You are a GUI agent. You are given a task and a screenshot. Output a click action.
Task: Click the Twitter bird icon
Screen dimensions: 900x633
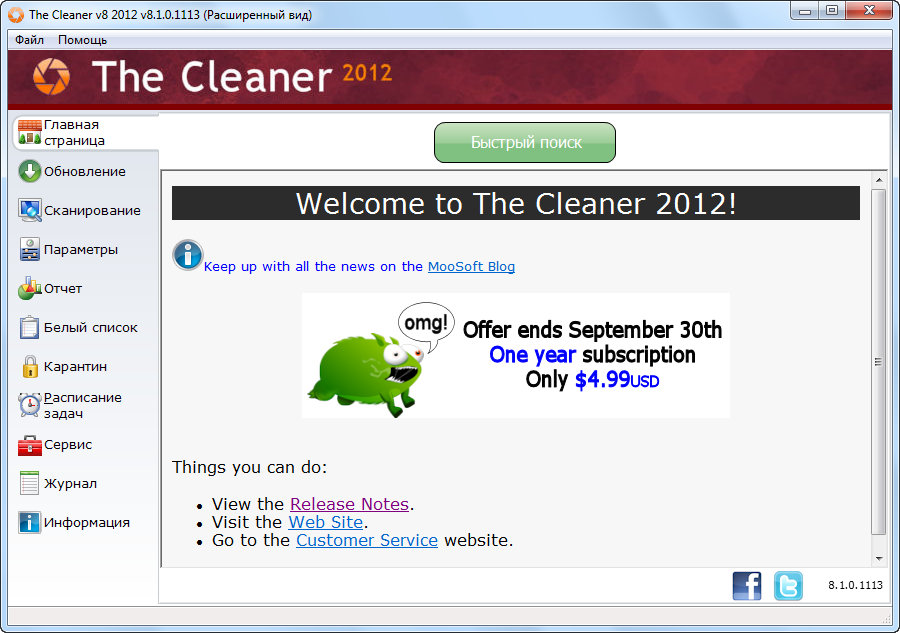click(x=788, y=586)
